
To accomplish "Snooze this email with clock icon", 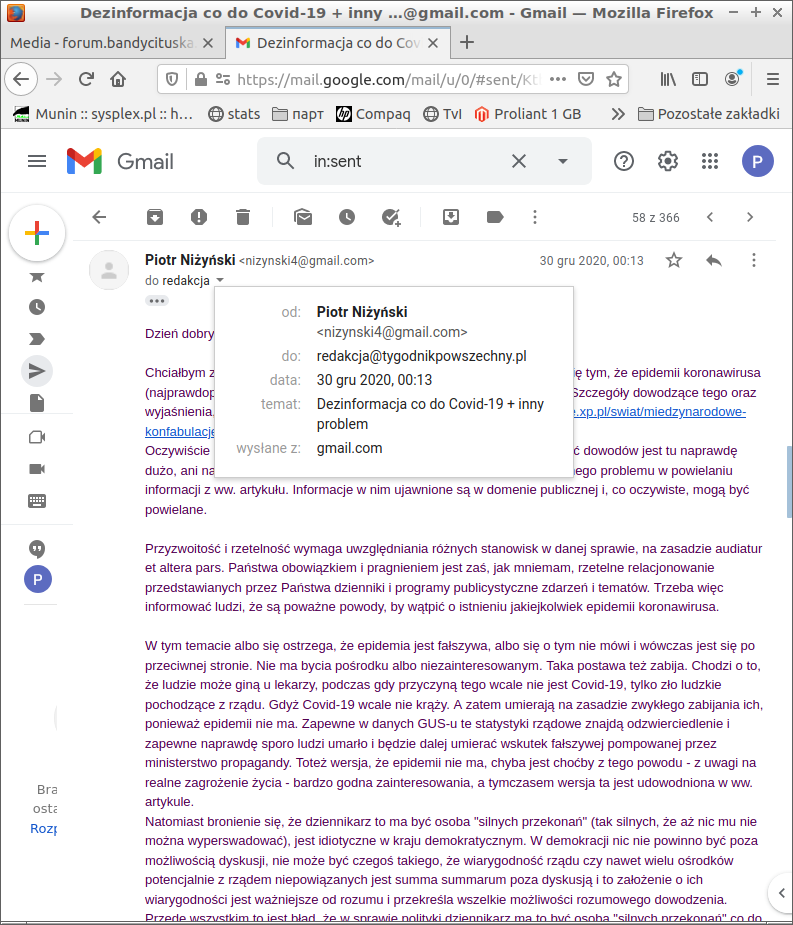I will [x=347, y=217].
